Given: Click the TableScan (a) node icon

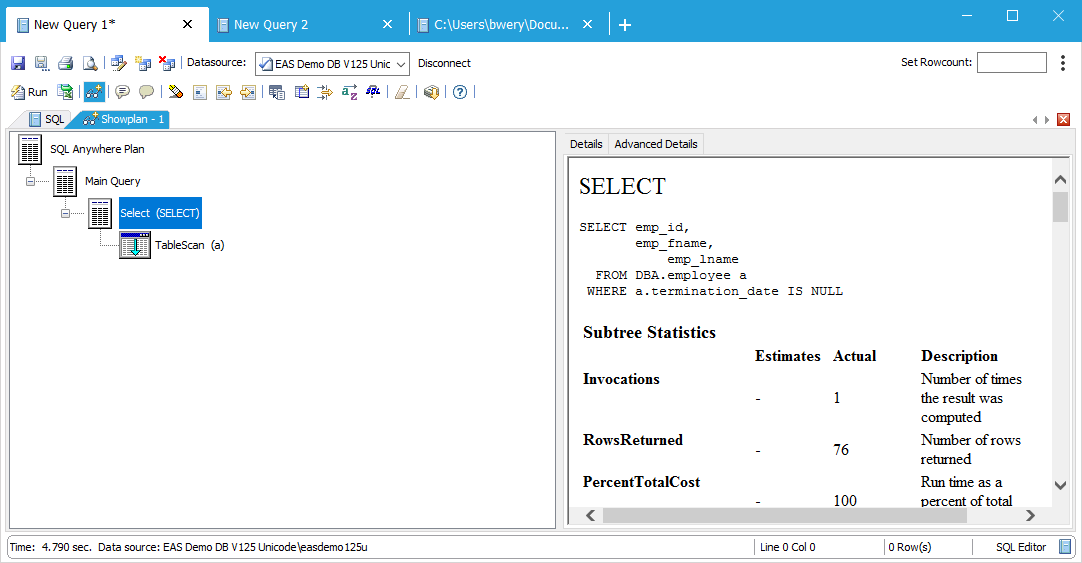Looking at the screenshot, I should tap(135, 245).
